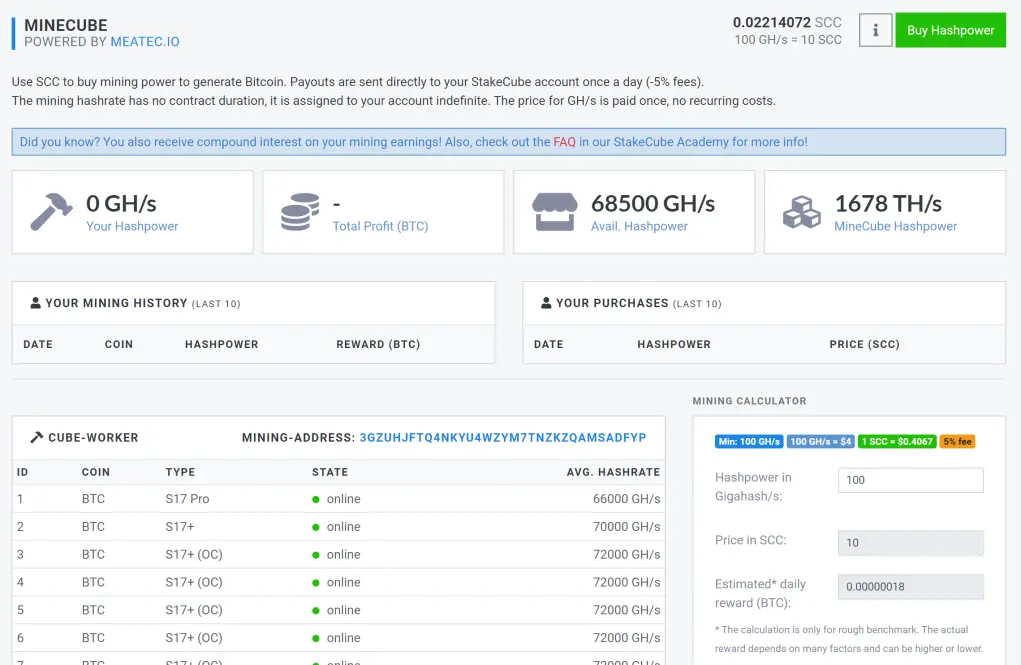Viewport: 1021px width, 665px height.
Task: Click the user icon beside Your Purchases
Action: 546,303
